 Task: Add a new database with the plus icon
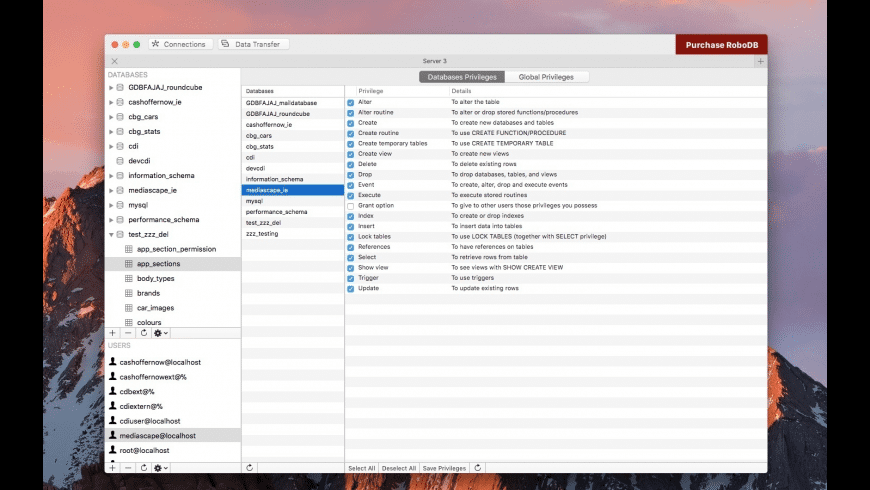112,332
